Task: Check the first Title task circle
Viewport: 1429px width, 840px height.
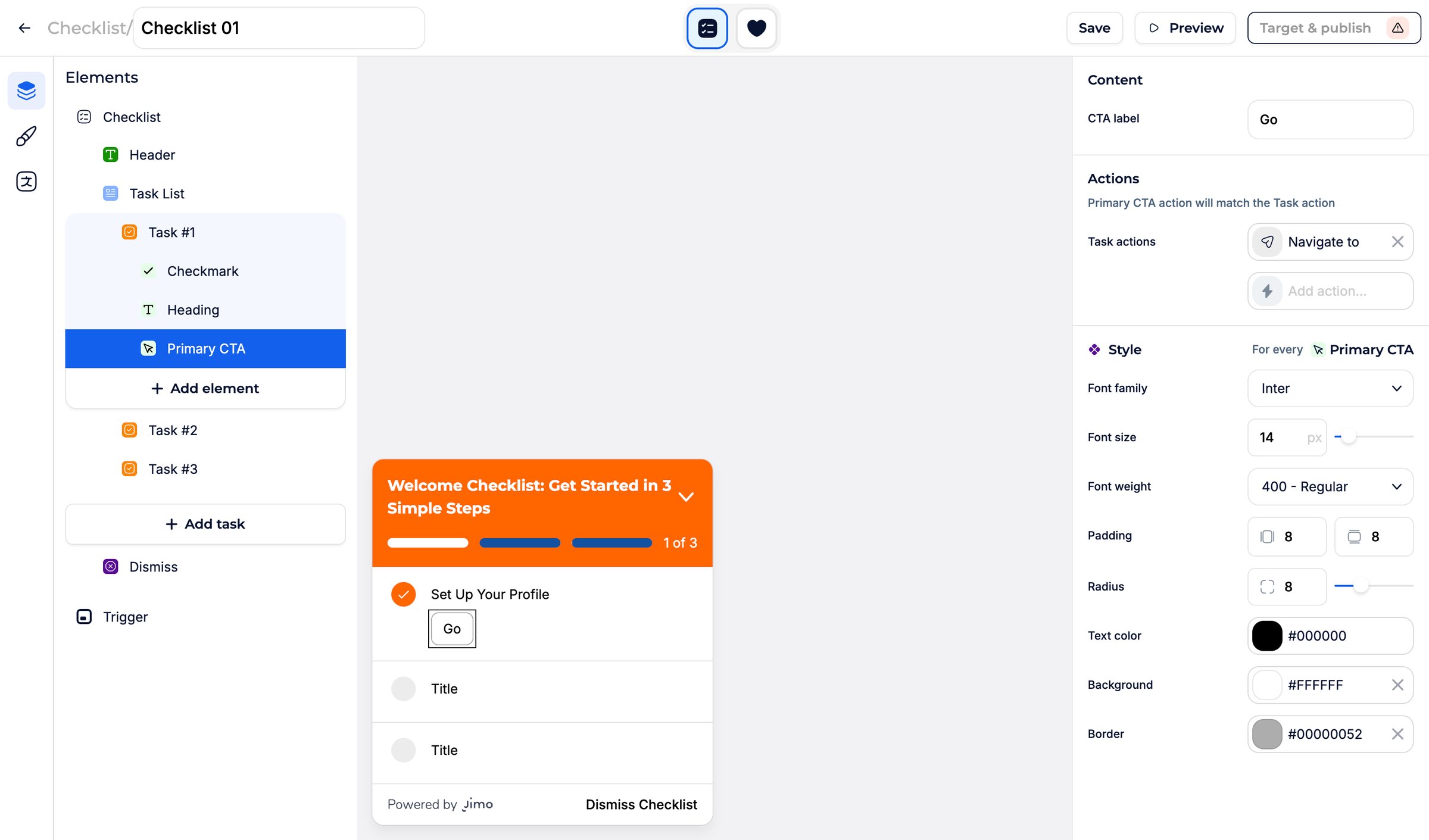Action: 403,689
